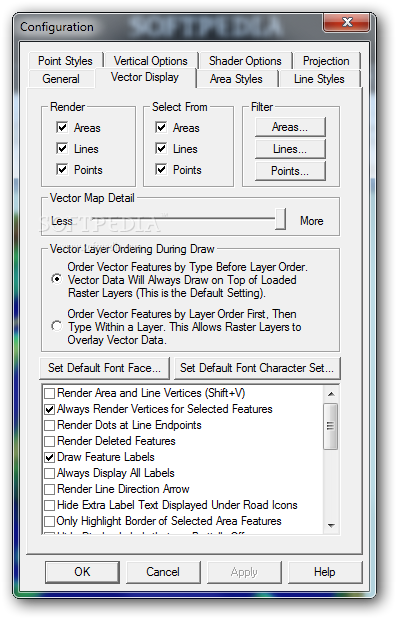Image resolution: width=397 pixels, height=619 pixels.
Task: Open the Areas... filter dialog
Action: click(x=290, y=127)
